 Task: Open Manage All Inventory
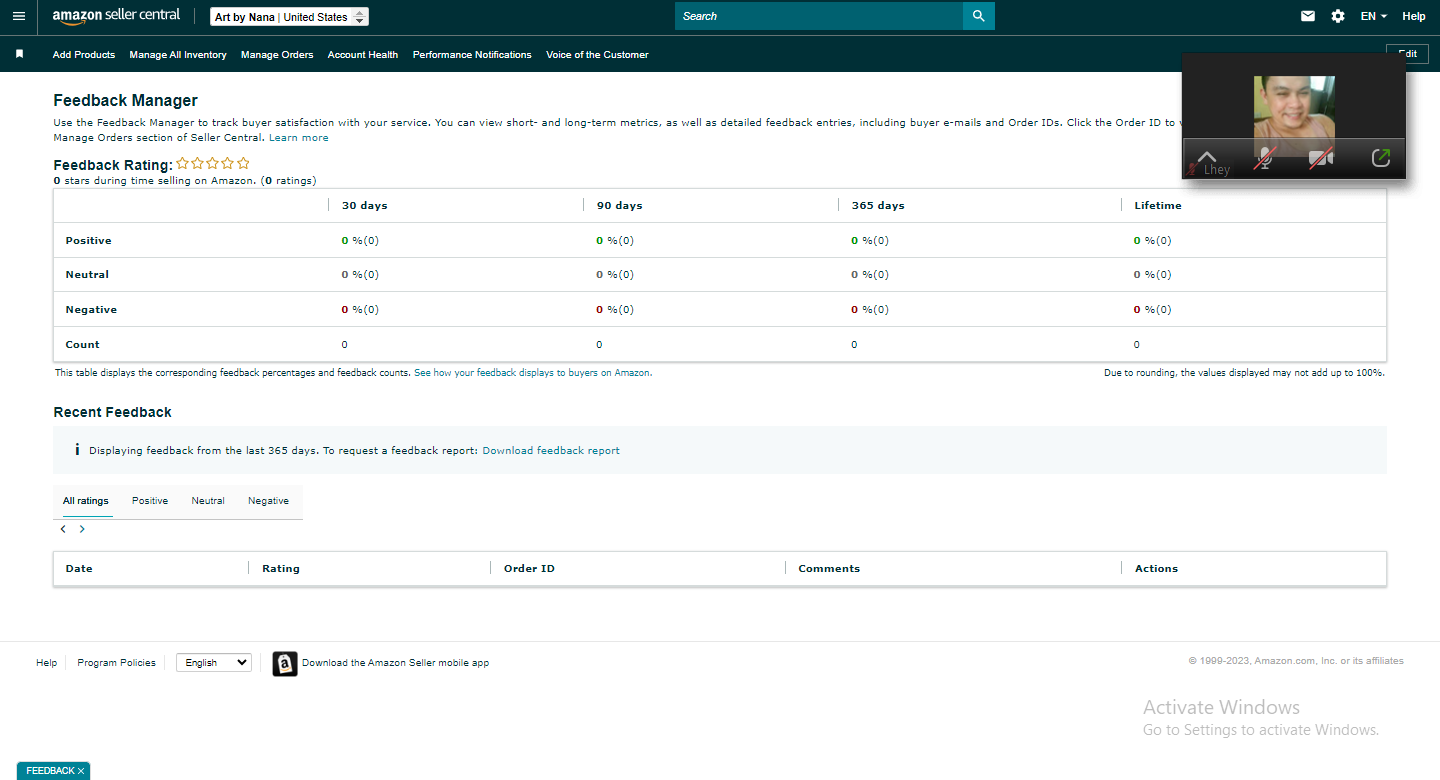point(178,55)
